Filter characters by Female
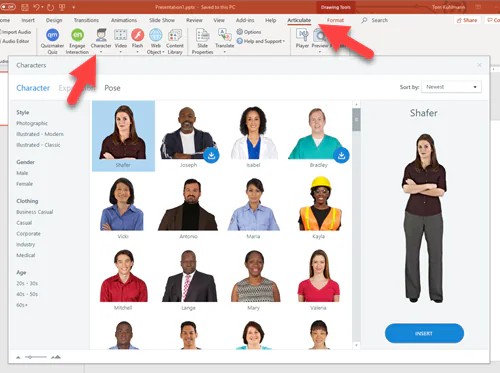The width and height of the screenshot is (500, 373). [25, 184]
